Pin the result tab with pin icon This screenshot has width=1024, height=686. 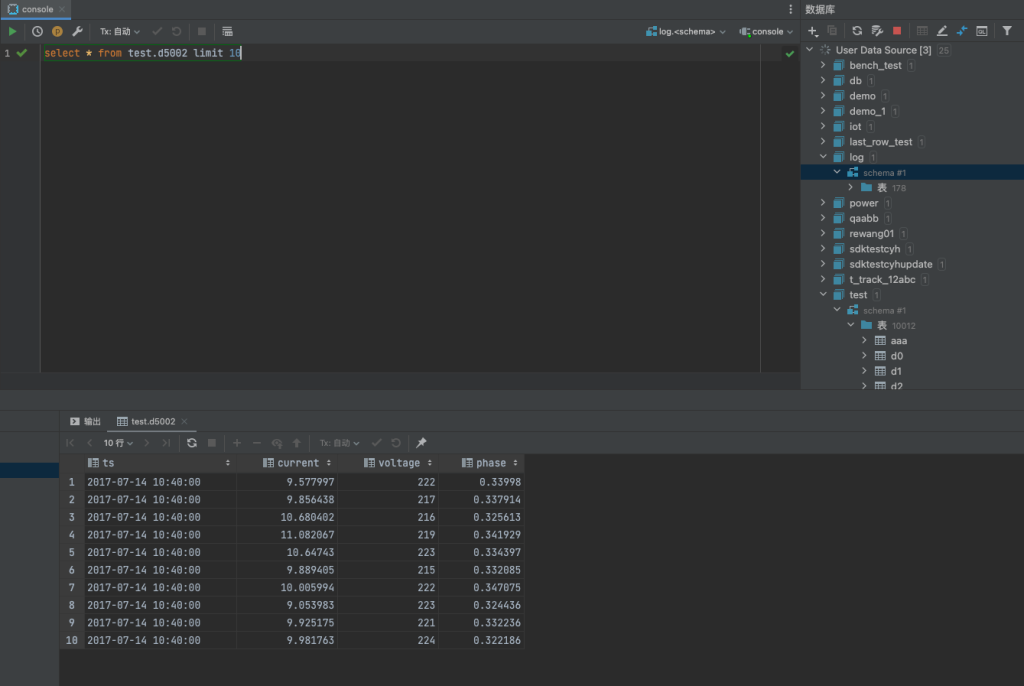click(x=420, y=442)
